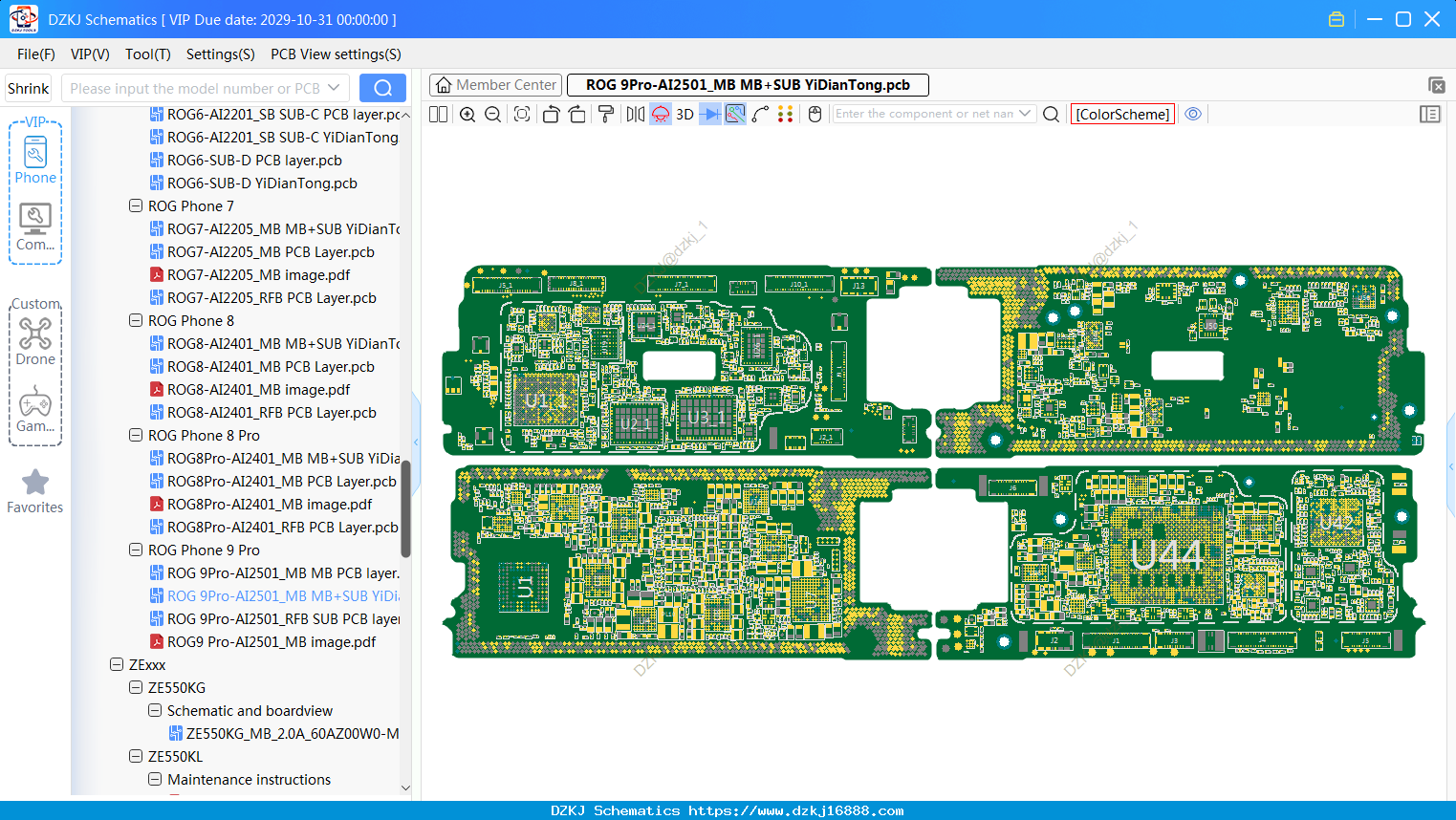The image size is (1456, 820).
Task: Rotate the board clockwise
Action: [x=577, y=115]
